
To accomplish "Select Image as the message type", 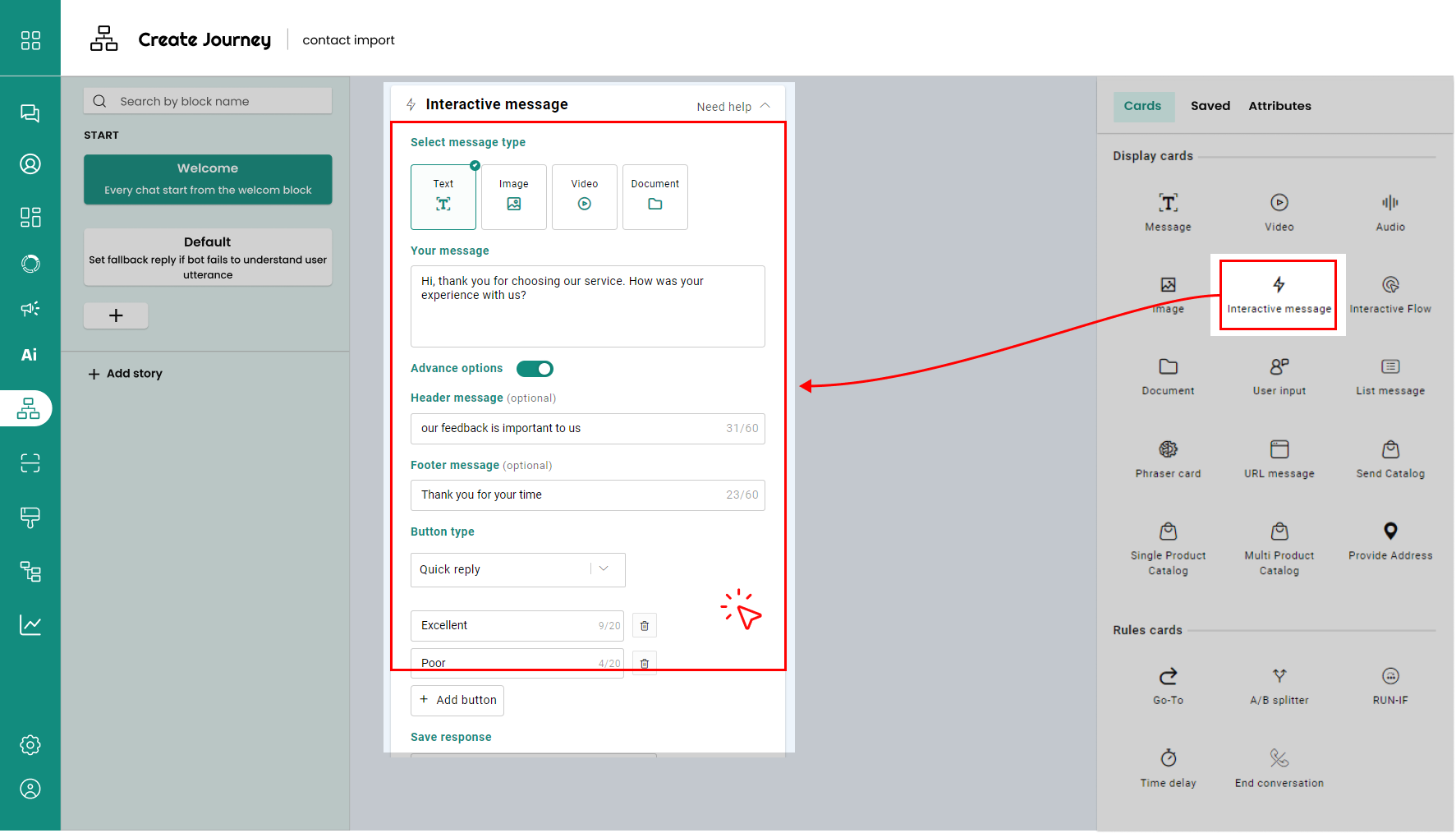I will [x=513, y=197].
